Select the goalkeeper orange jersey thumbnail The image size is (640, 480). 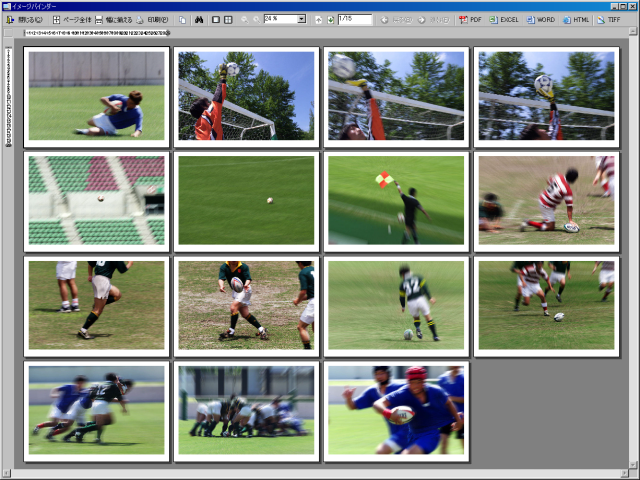tap(246, 96)
